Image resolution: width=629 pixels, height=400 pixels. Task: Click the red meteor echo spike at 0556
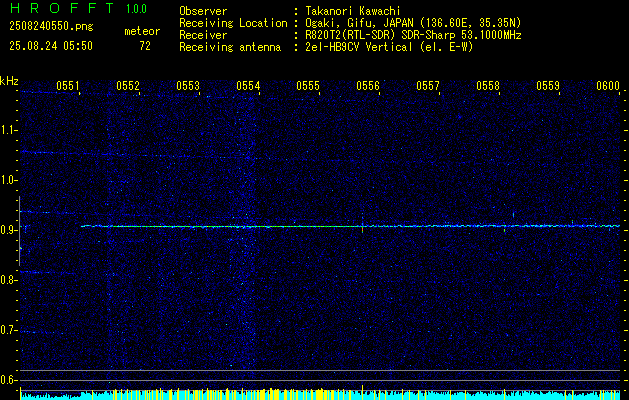[x=362, y=230]
